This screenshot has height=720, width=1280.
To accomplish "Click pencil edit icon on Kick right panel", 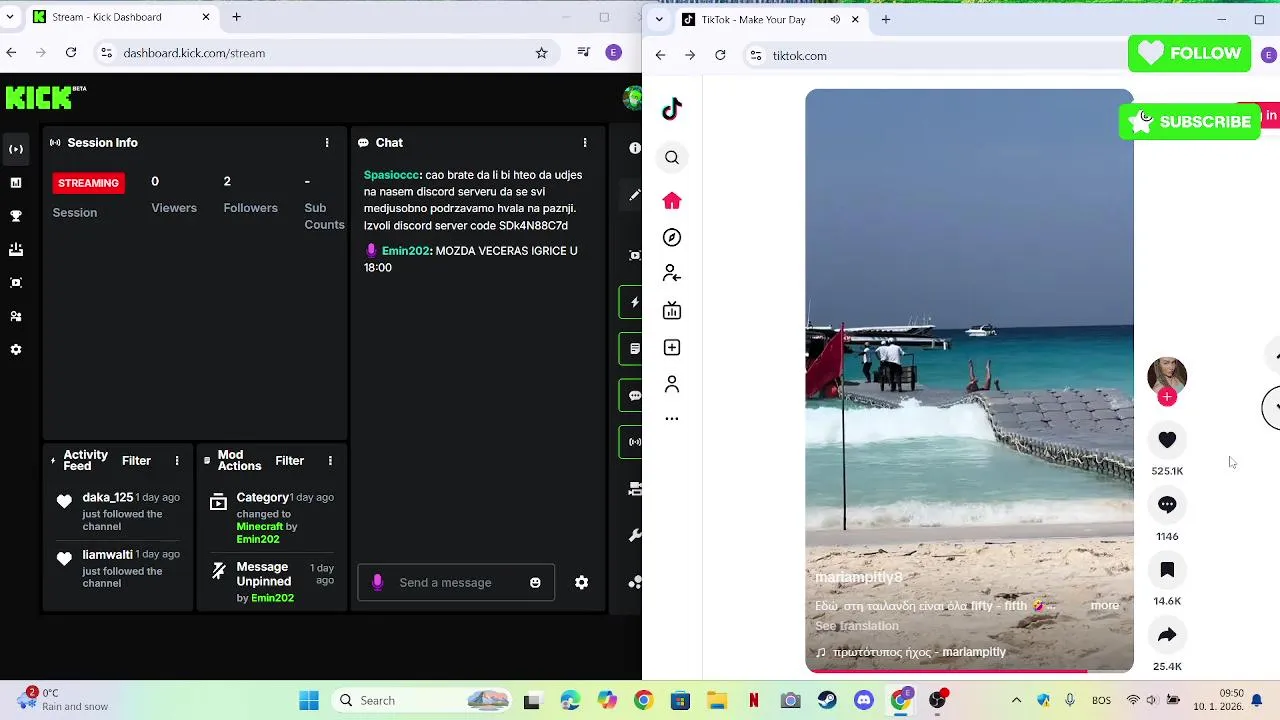I will pos(634,195).
